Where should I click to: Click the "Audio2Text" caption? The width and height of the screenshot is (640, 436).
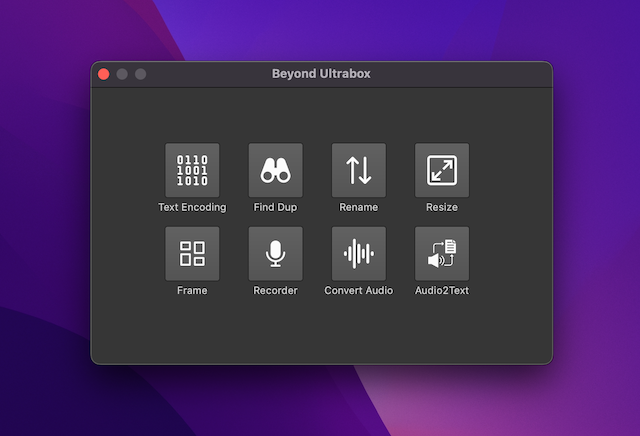click(x=441, y=290)
